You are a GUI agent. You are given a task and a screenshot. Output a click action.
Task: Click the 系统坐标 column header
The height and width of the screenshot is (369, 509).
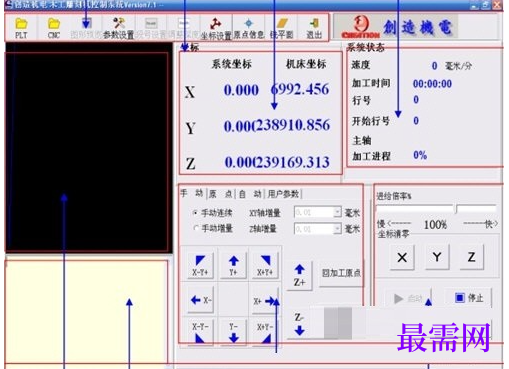tap(232, 64)
